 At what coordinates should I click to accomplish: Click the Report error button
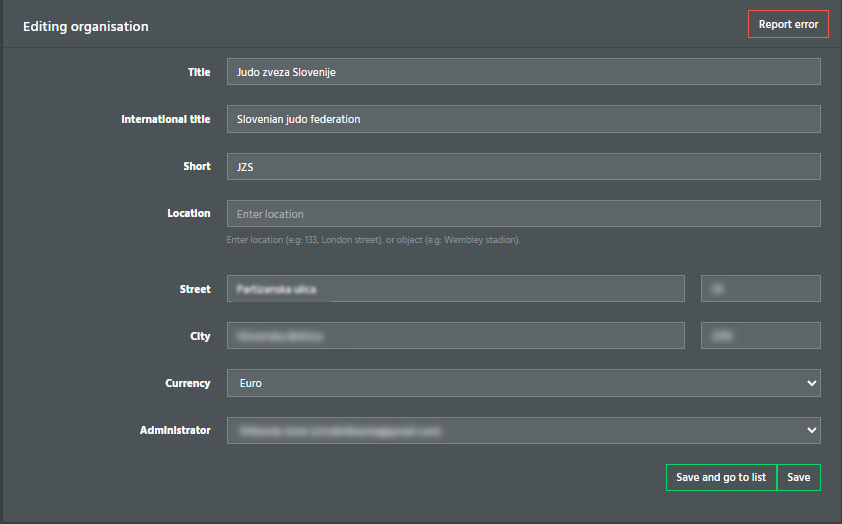(788, 24)
